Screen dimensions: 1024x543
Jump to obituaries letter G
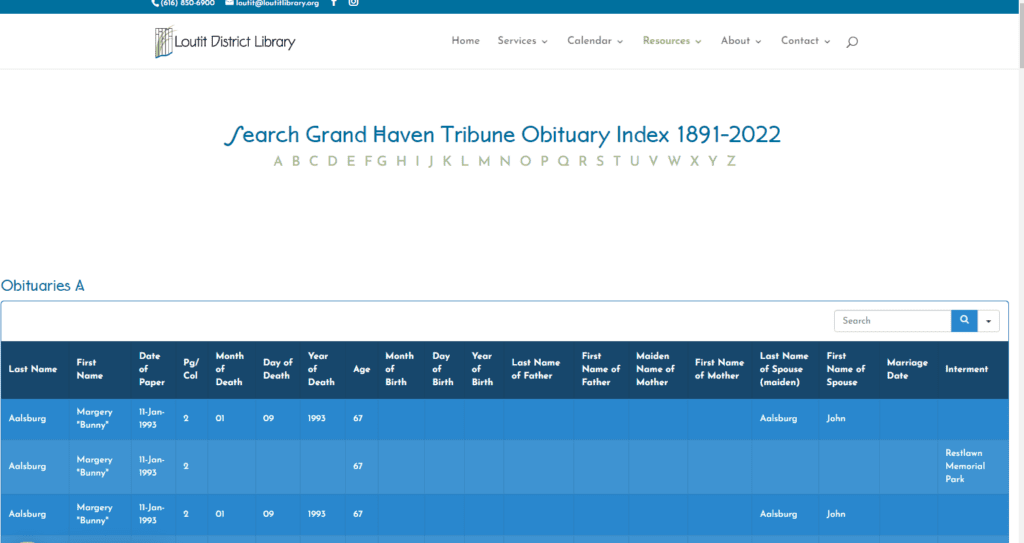tap(382, 161)
